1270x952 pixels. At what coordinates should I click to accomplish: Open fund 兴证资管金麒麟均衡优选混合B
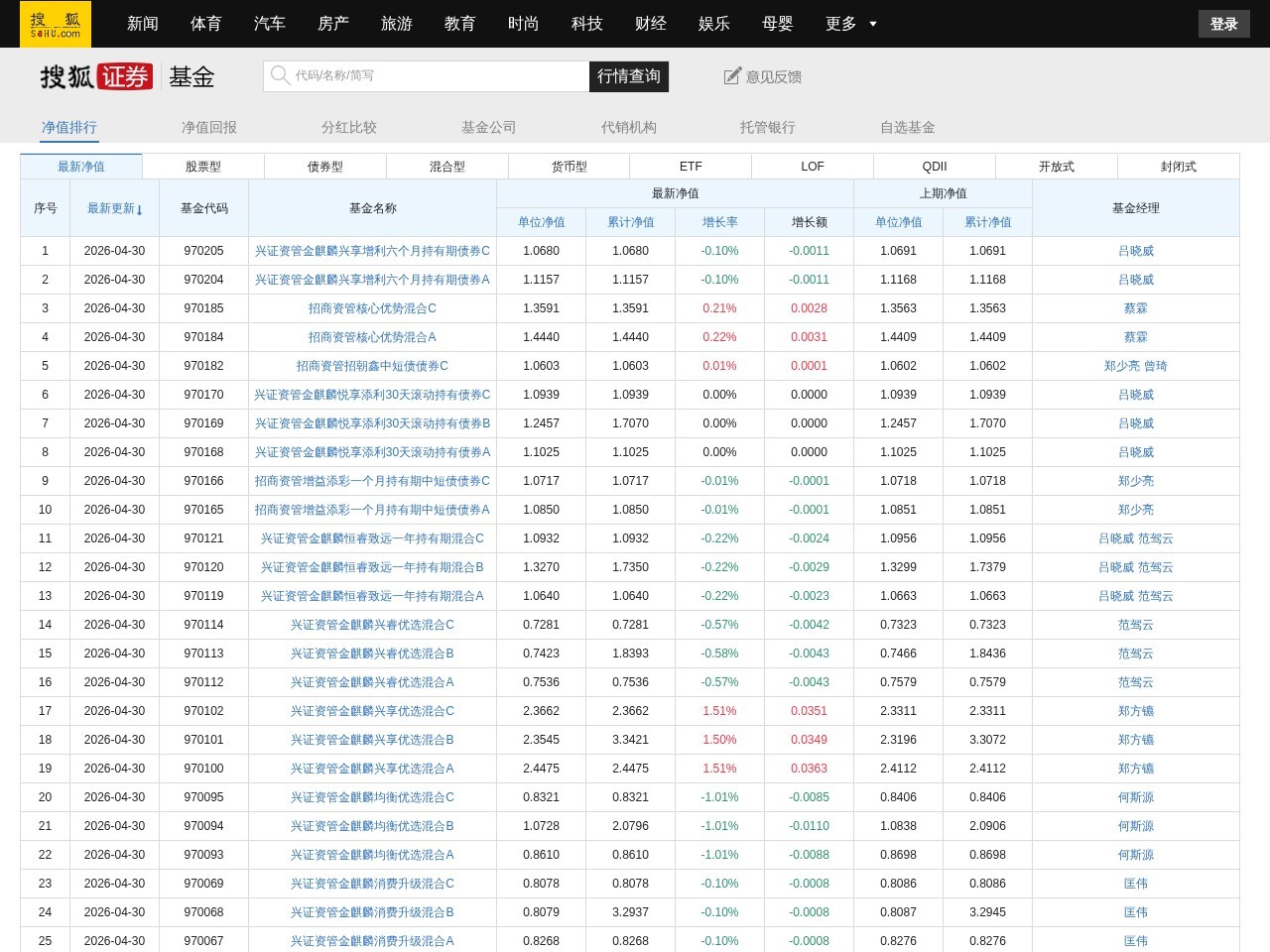point(373,826)
